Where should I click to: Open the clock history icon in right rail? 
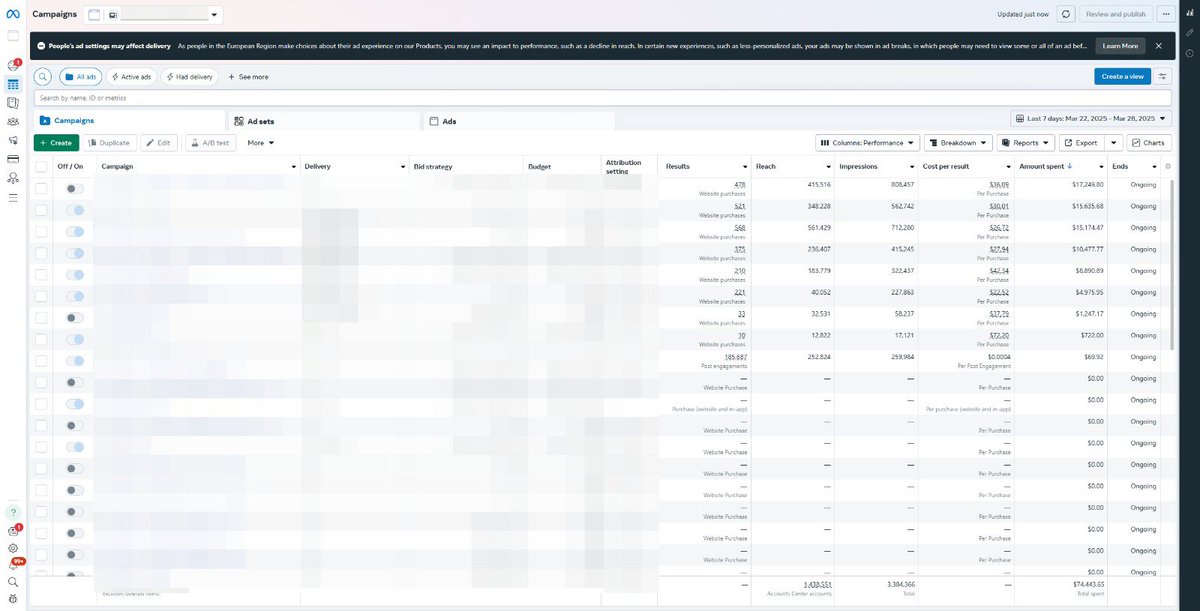coord(1189,51)
